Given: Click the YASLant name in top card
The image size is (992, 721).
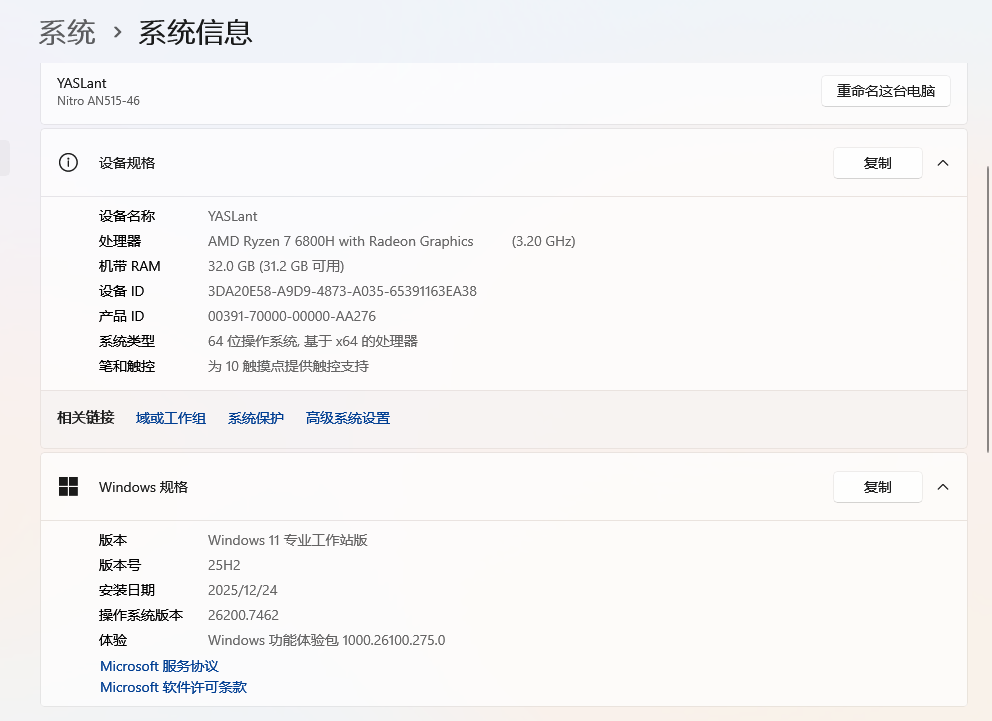Looking at the screenshot, I should pos(82,83).
